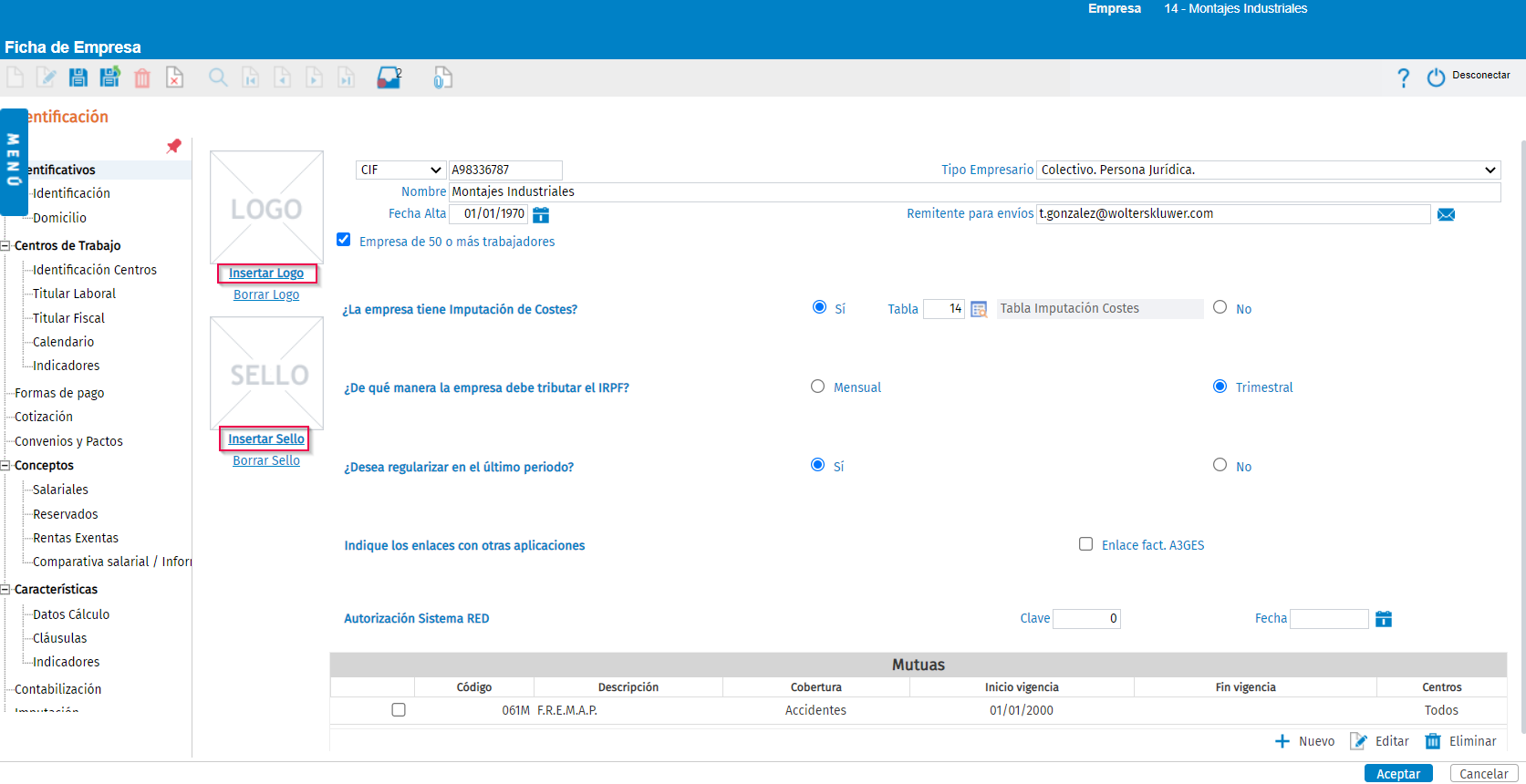Click envelope icon beside Remitente para envíos
The image size is (1526, 784).
(x=1446, y=215)
